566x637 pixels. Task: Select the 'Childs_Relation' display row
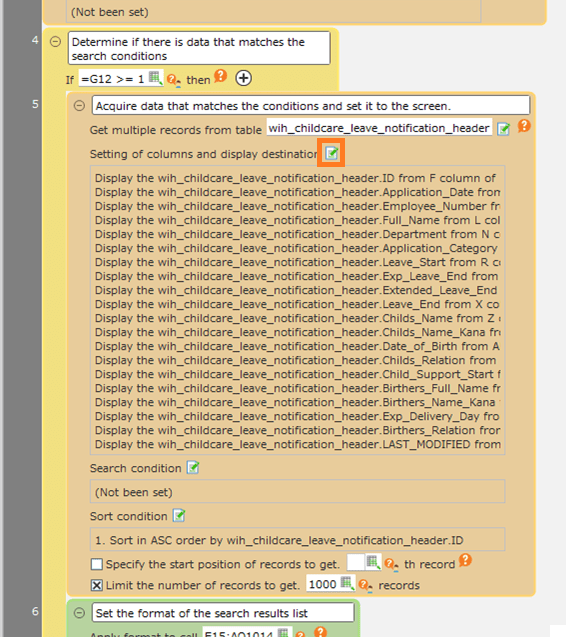tap(297, 360)
